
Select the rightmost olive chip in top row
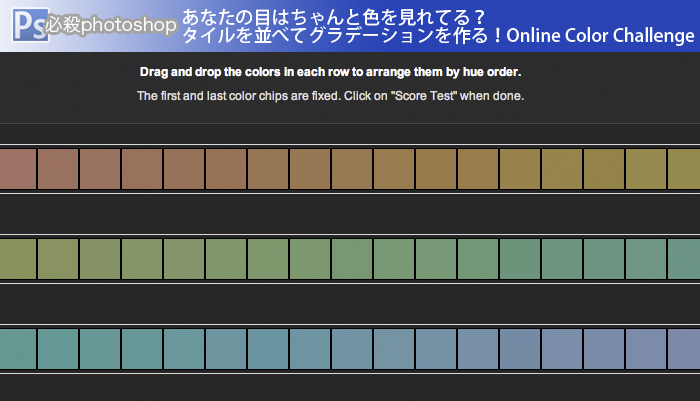coord(684,169)
